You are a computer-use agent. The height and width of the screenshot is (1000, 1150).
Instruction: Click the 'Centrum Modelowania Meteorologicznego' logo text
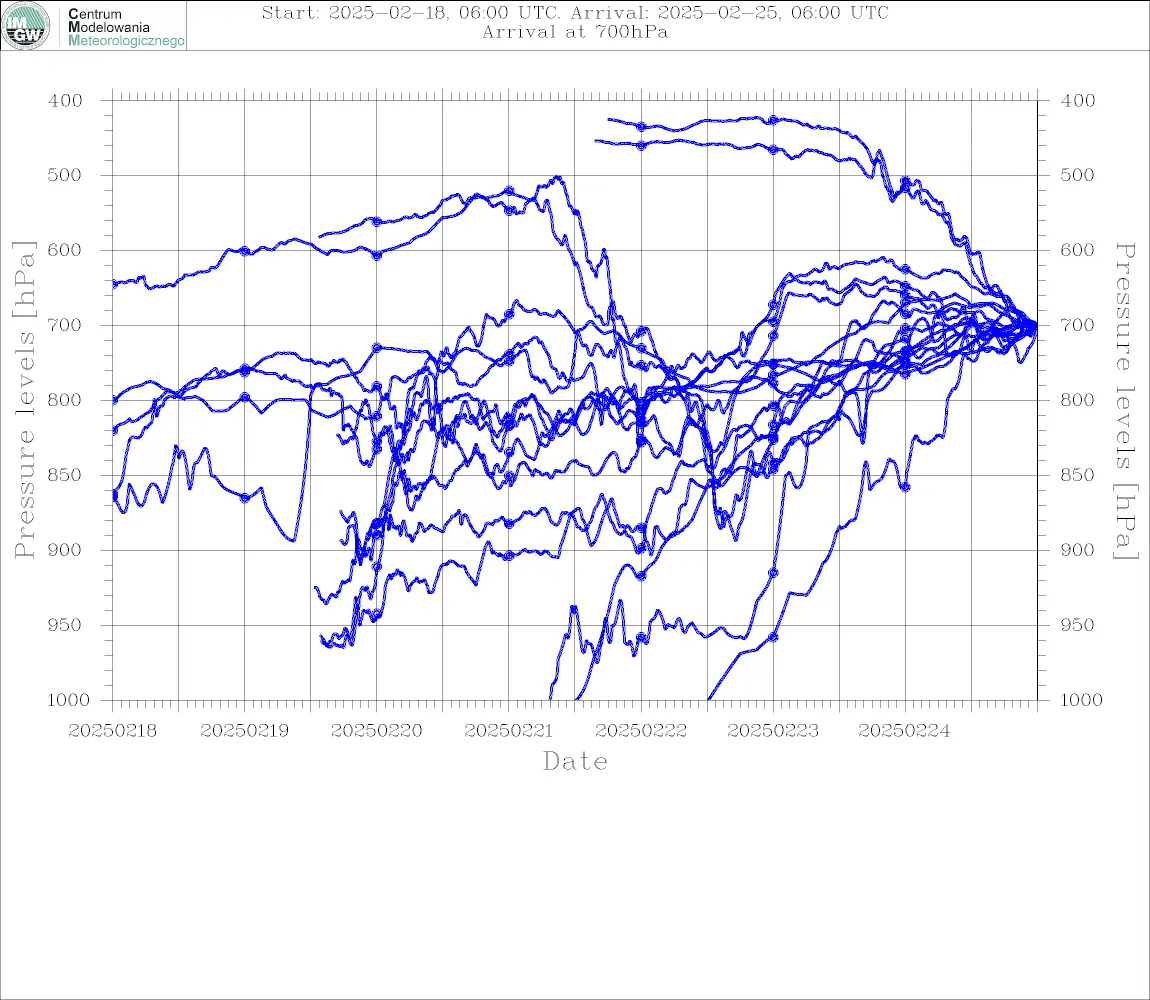tap(125, 27)
